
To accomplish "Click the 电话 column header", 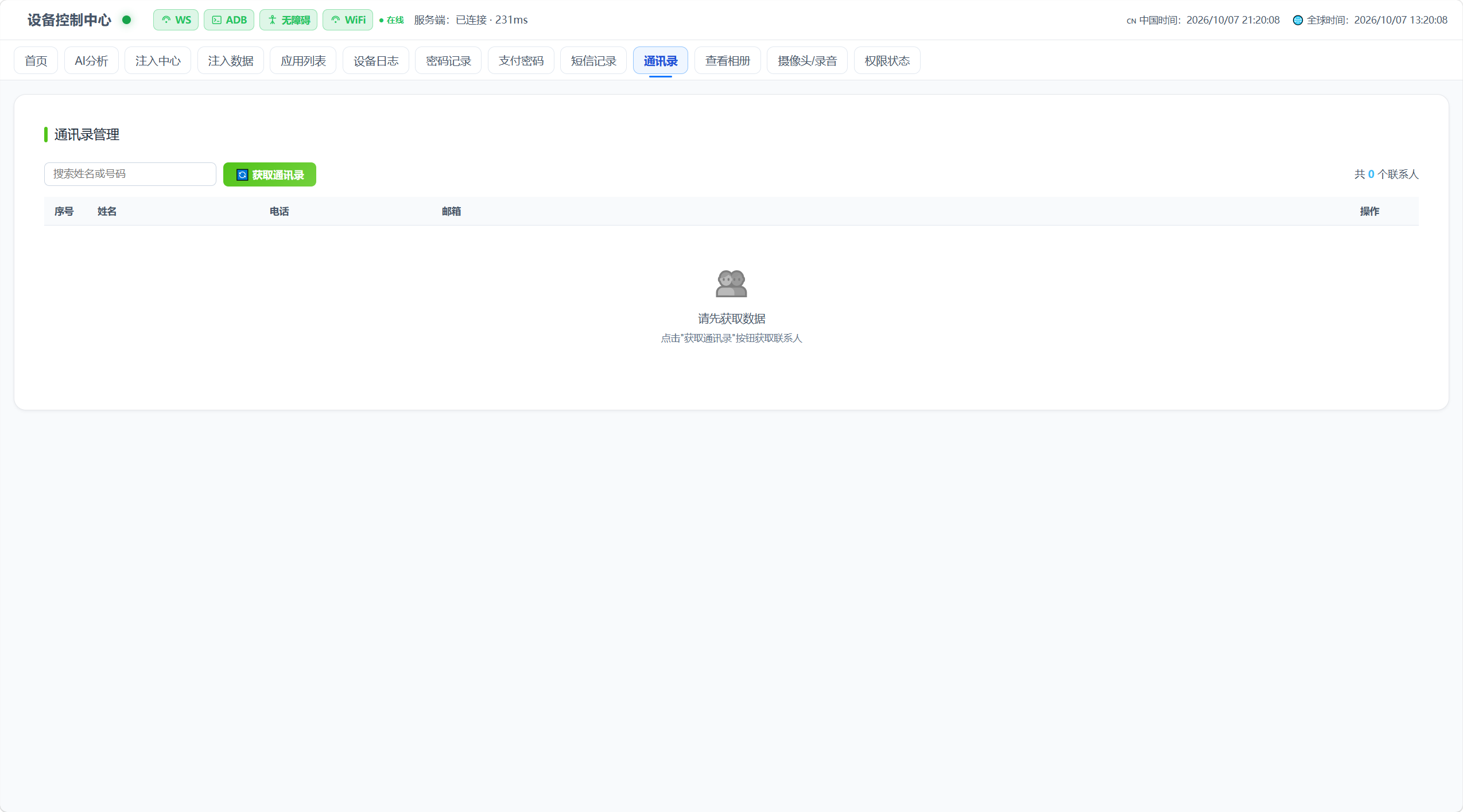I will tap(279, 212).
